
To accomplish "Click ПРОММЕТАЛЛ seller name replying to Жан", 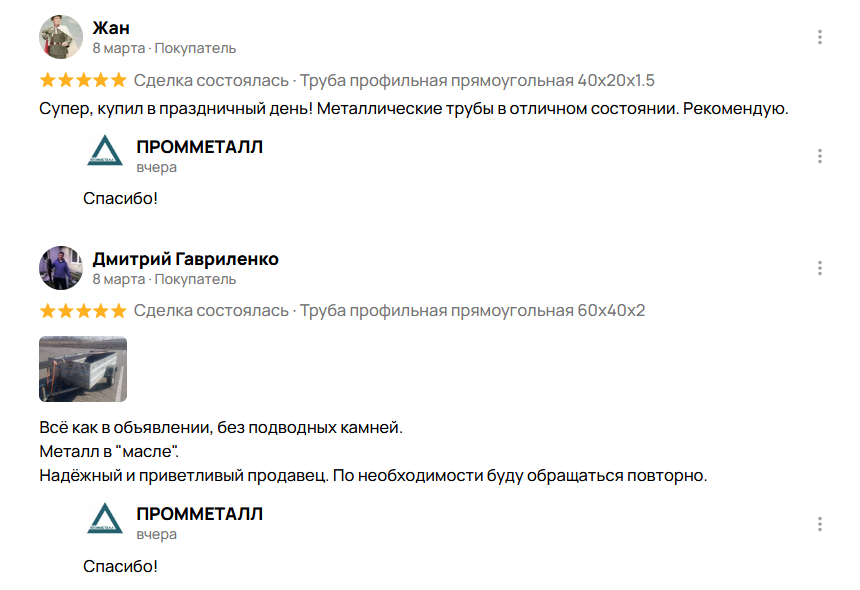I will (199, 147).
